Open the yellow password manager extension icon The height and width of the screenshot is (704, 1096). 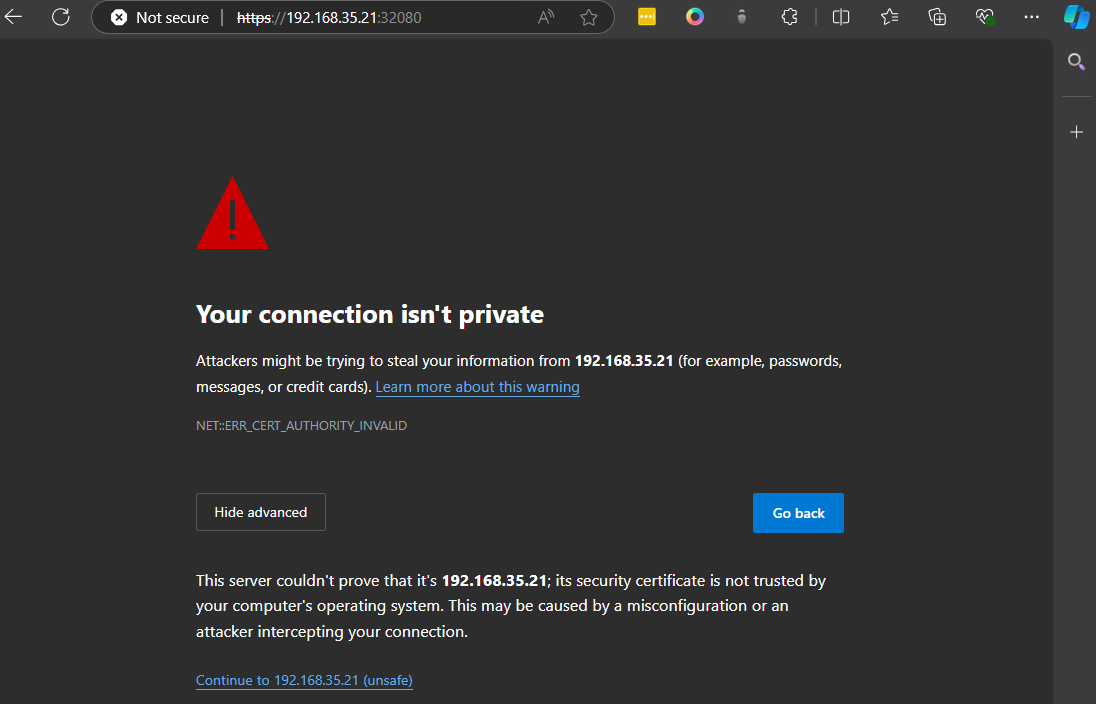click(647, 17)
